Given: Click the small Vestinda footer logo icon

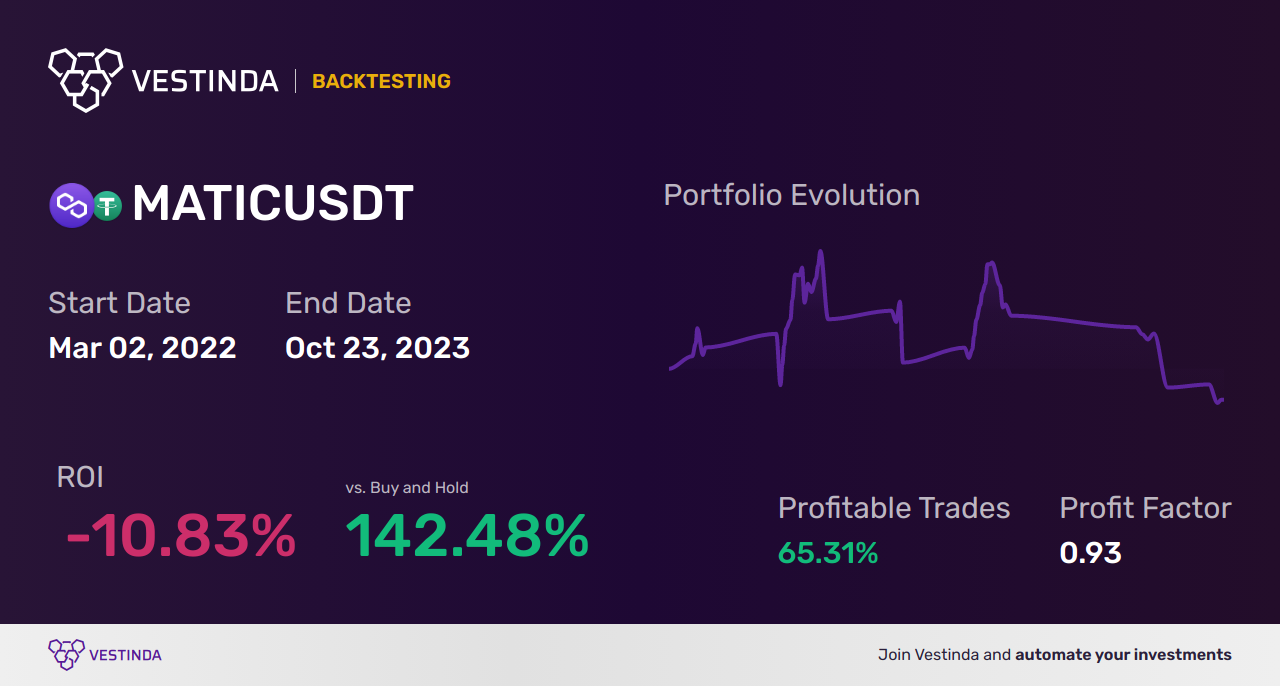Looking at the screenshot, I should click(66, 655).
